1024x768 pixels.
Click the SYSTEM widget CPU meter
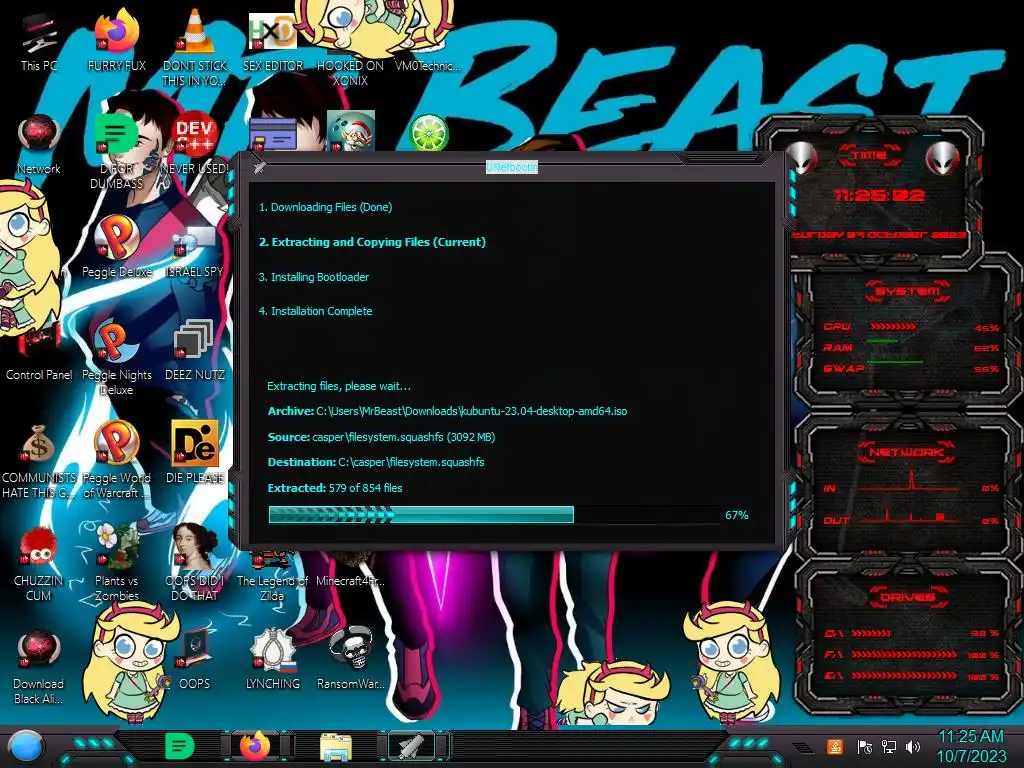click(x=911, y=327)
